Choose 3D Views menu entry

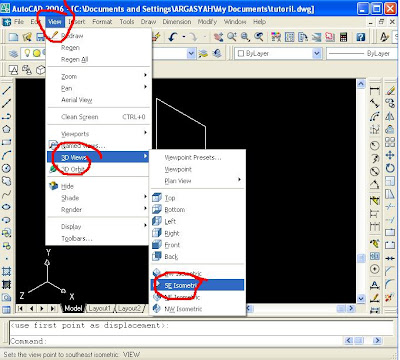tap(98, 157)
